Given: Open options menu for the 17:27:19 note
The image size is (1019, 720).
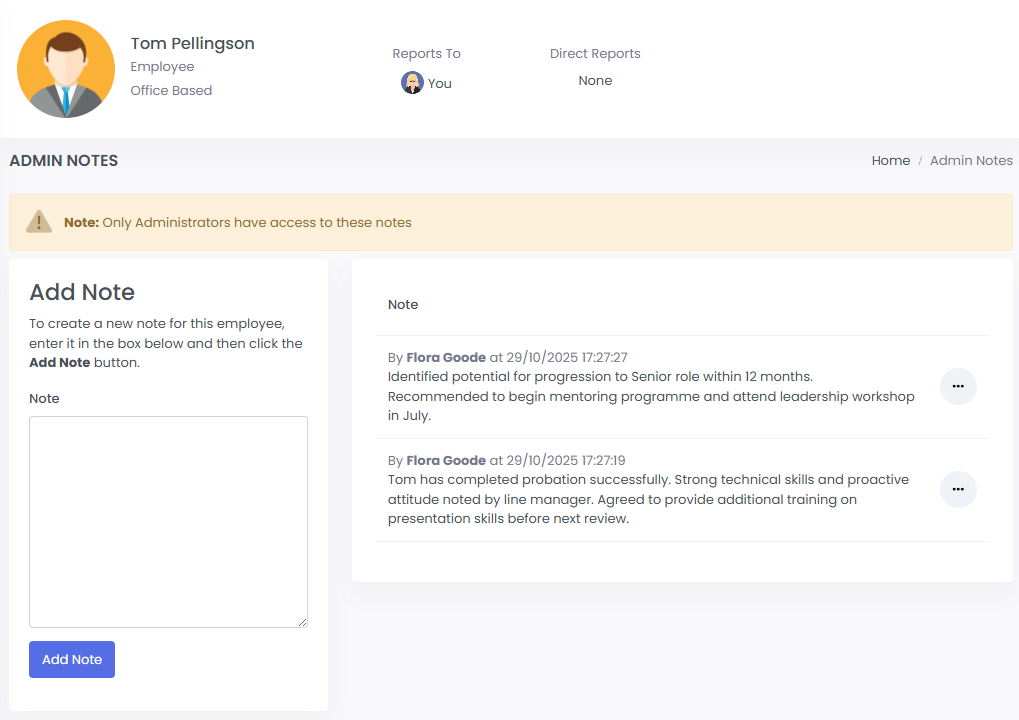Looking at the screenshot, I should [957, 489].
